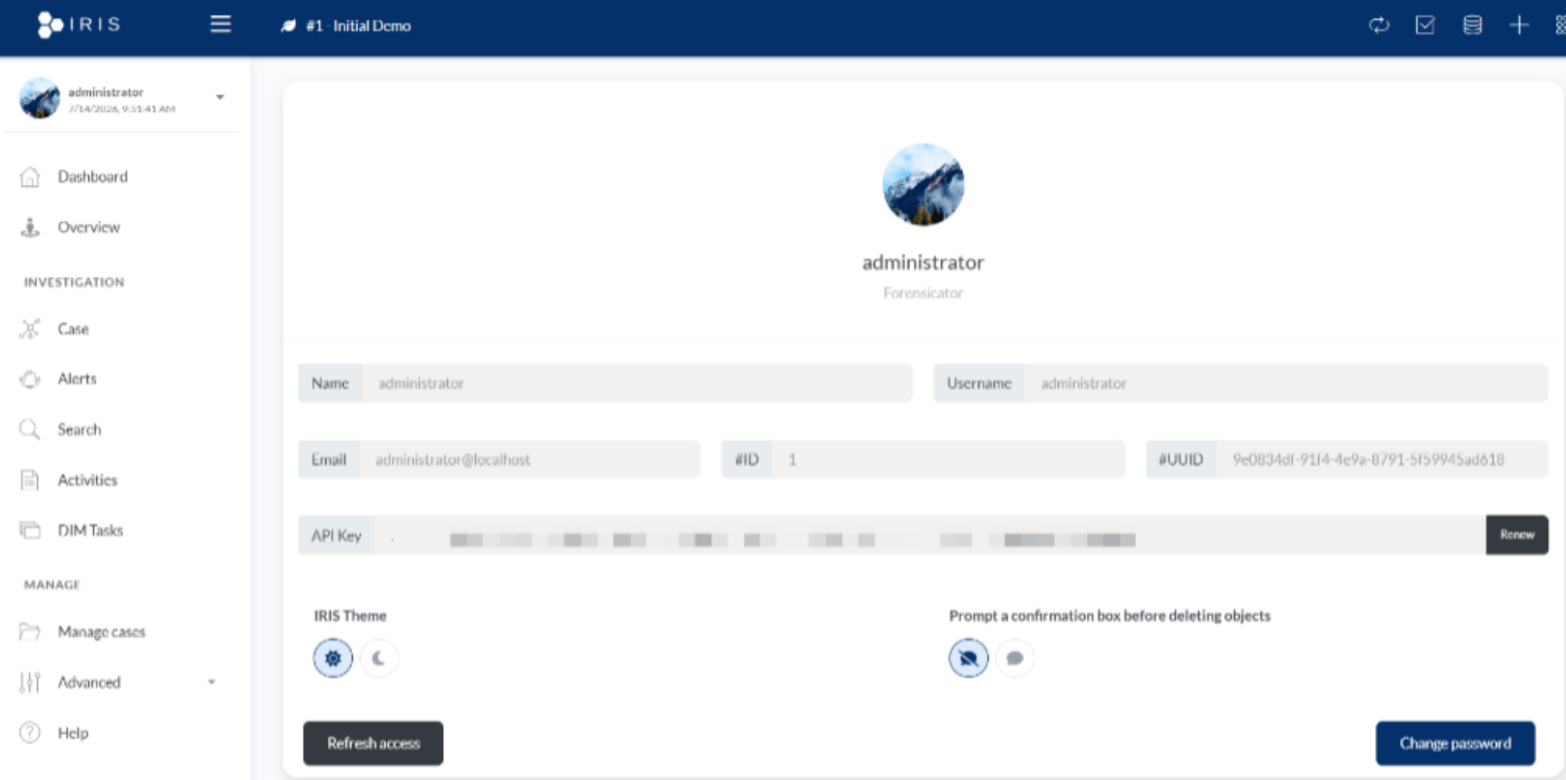The height and width of the screenshot is (780, 1566).
Task: Click 'Prompt a confirmation box before deleting objects' label
Action: click(x=1110, y=616)
